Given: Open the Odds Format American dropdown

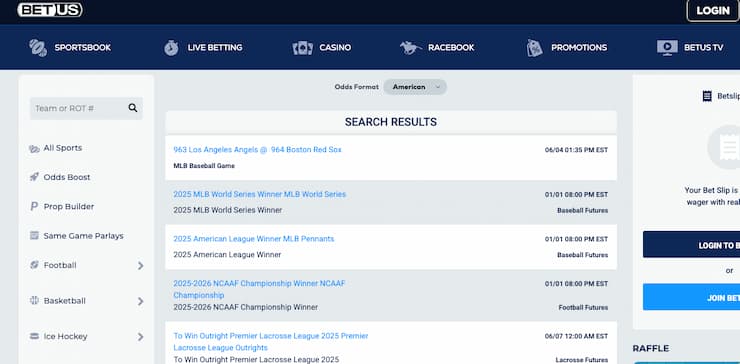Looking at the screenshot, I should point(415,87).
